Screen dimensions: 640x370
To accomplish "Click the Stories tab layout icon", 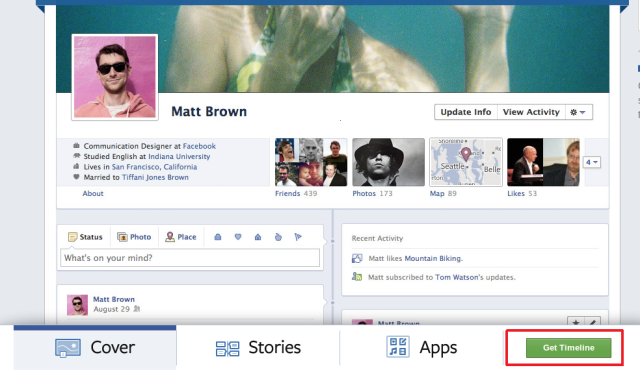I will click(227, 349).
